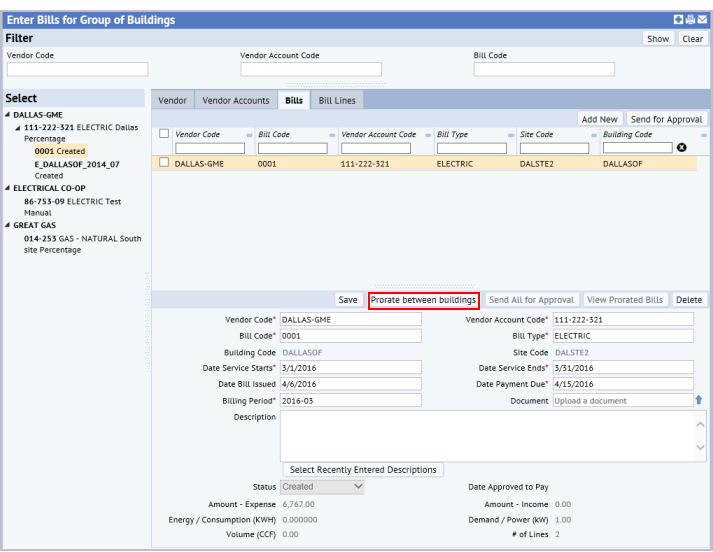Screen dimensions: 713x552
Task: Clear grid filters with the X icon
Action: [682, 148]
